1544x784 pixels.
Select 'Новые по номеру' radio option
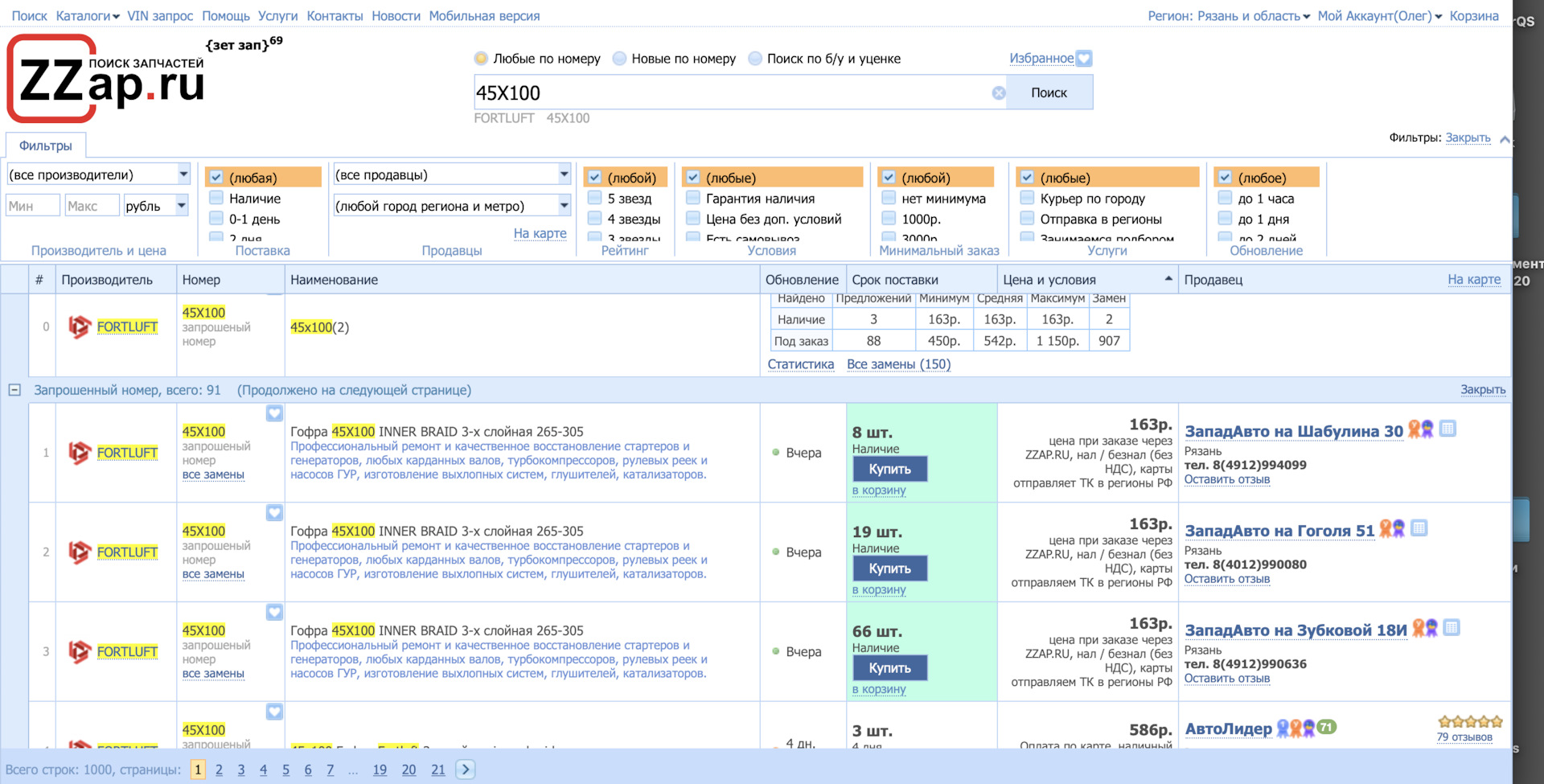(620, 59)
